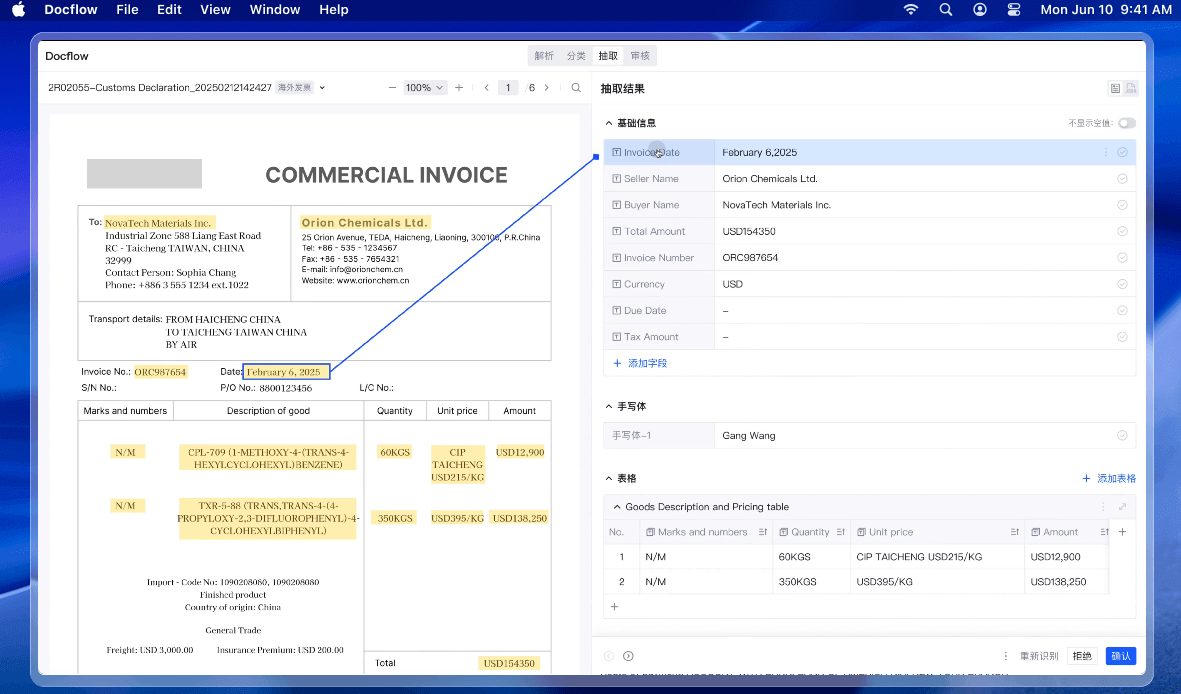Zoom in with the plus icon

click(459, 88)
